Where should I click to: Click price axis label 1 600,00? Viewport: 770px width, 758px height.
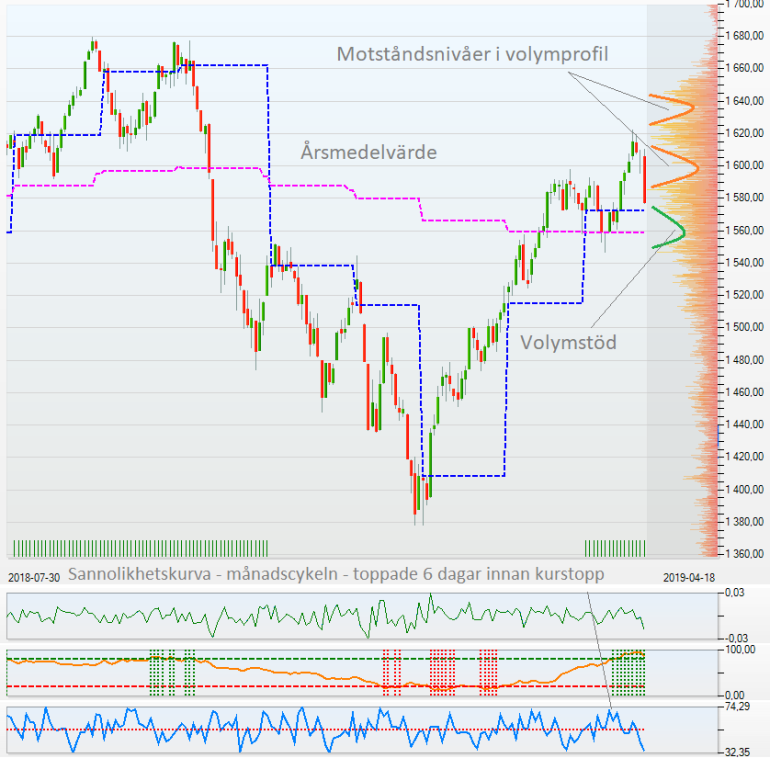pos(744,165)
